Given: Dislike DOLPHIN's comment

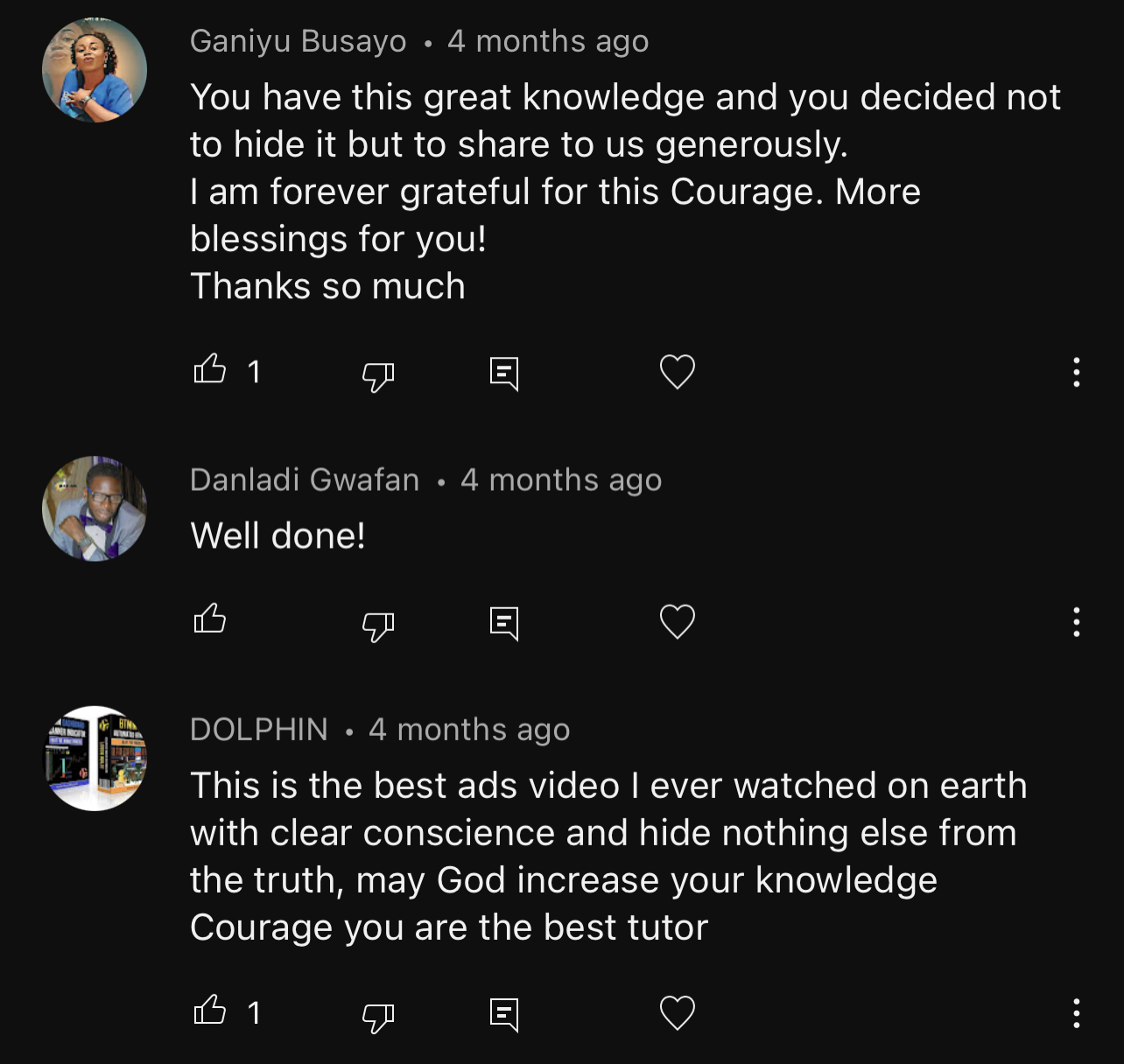Looking at the screenshot, I should pos(378,1016).
